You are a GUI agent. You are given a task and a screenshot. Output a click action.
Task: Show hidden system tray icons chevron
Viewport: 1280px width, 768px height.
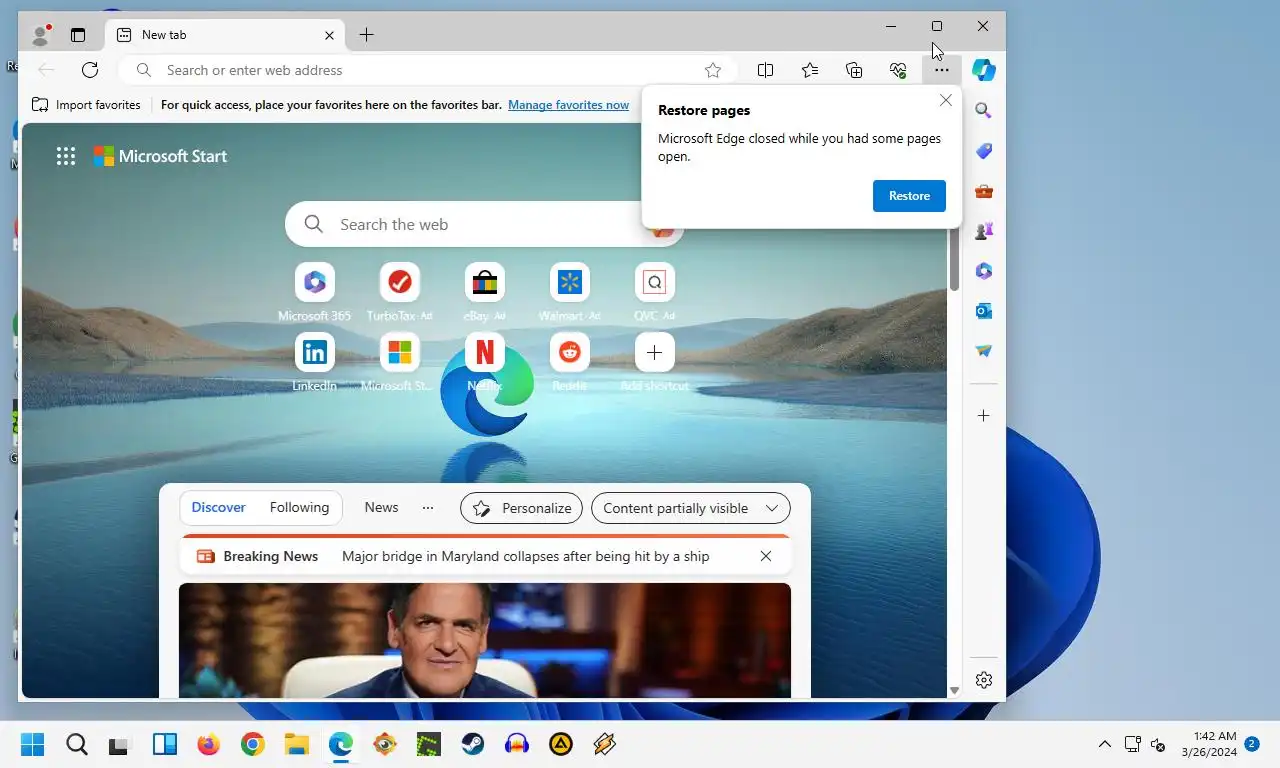click(x=1105, y=744)
